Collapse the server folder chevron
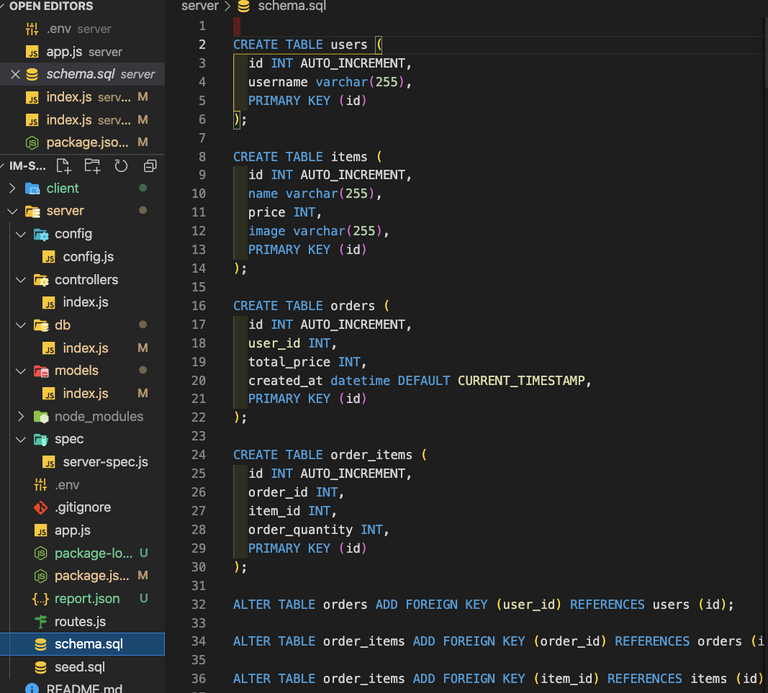The height and width of the screenshot is (693, 768). tap(12, 211)
